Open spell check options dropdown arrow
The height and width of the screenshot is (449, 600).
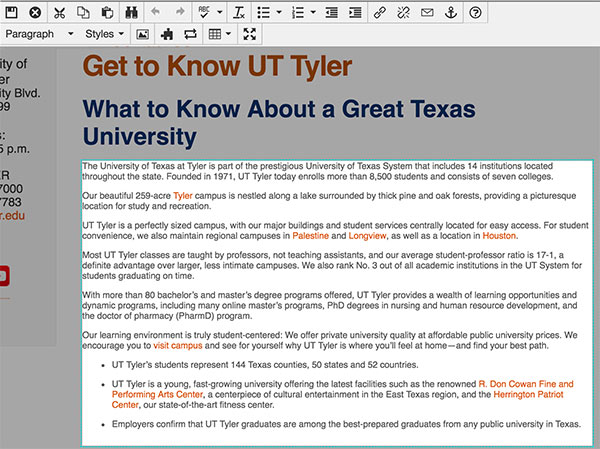pyautogui.click(x=220, y=12)
